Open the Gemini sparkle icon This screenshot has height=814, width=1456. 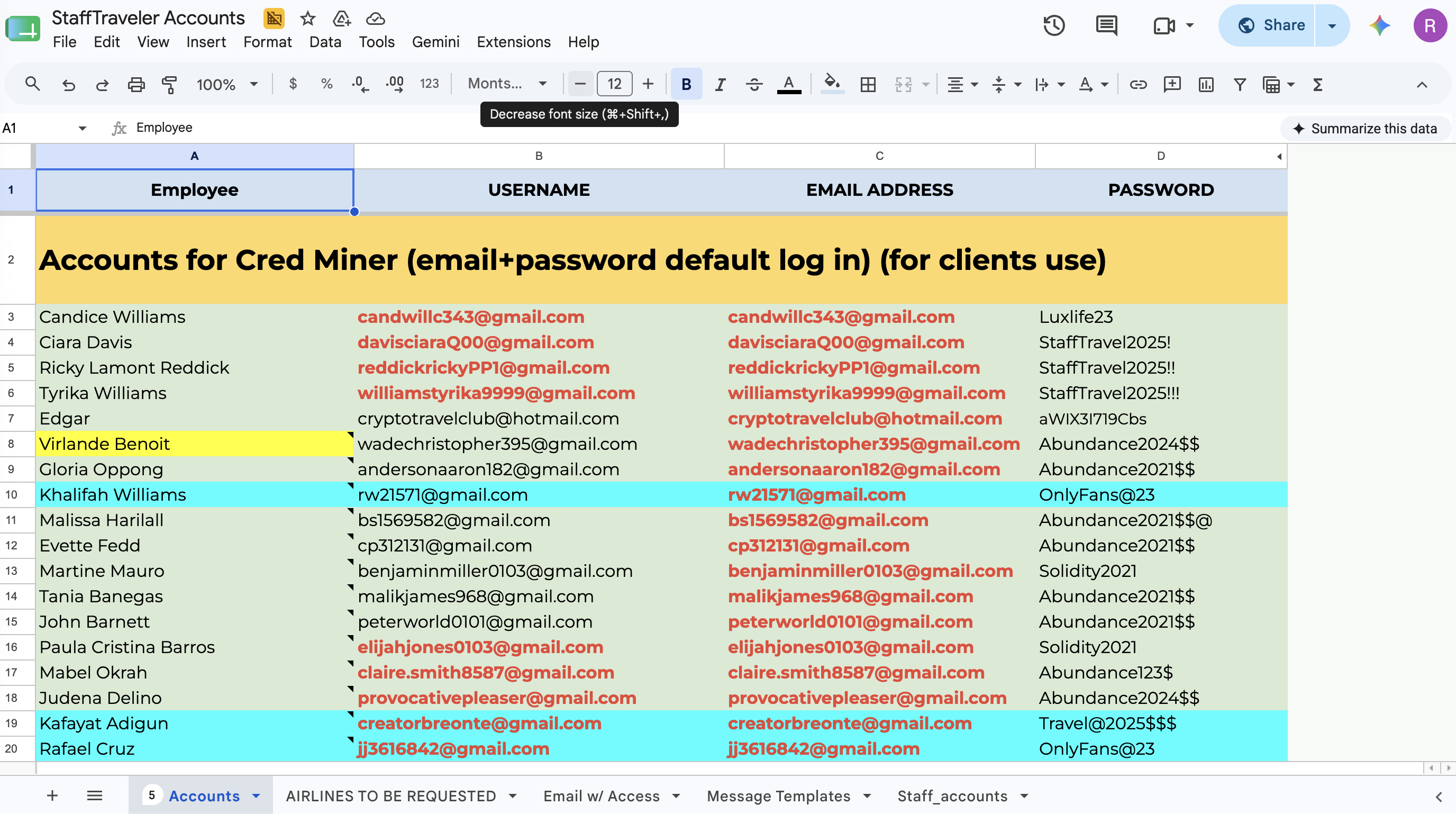point(1380,25)
